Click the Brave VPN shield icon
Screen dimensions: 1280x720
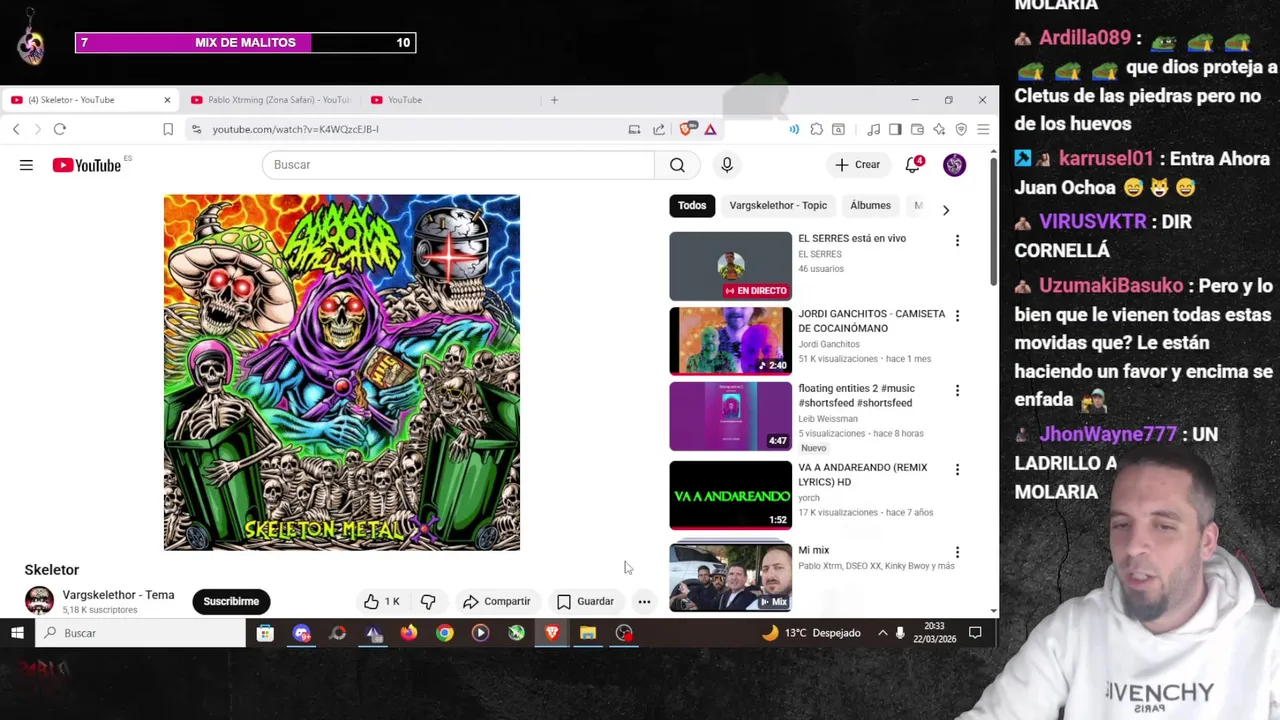(x=961, y=129)
